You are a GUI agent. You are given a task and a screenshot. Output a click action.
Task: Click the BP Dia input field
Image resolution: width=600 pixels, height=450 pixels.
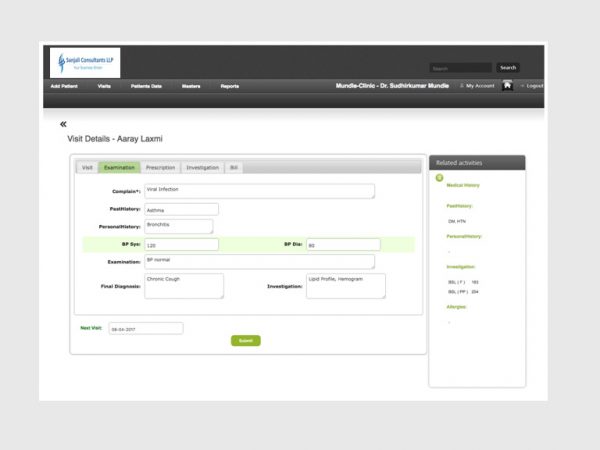point(343,245)
